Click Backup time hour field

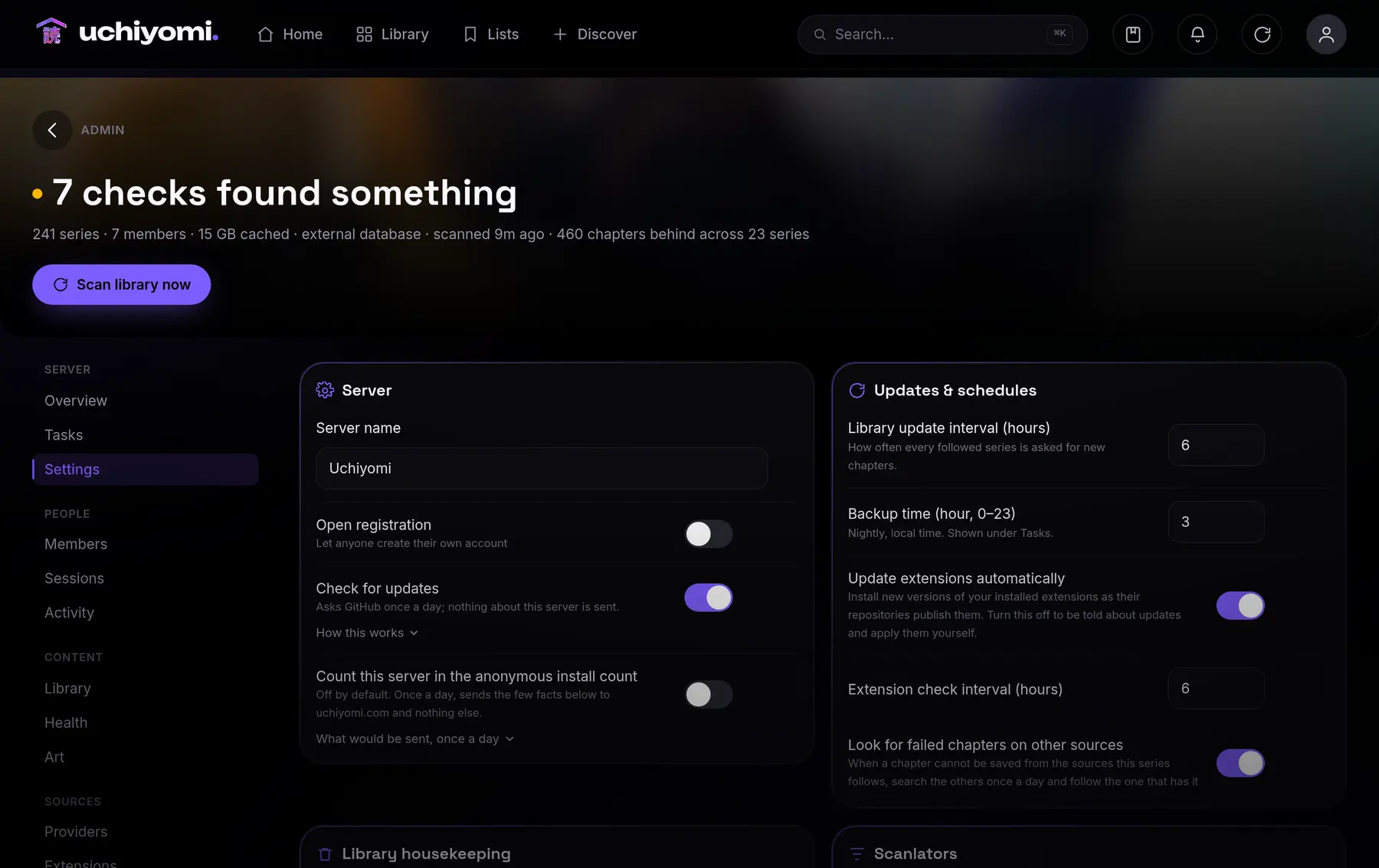point(1216,522)
